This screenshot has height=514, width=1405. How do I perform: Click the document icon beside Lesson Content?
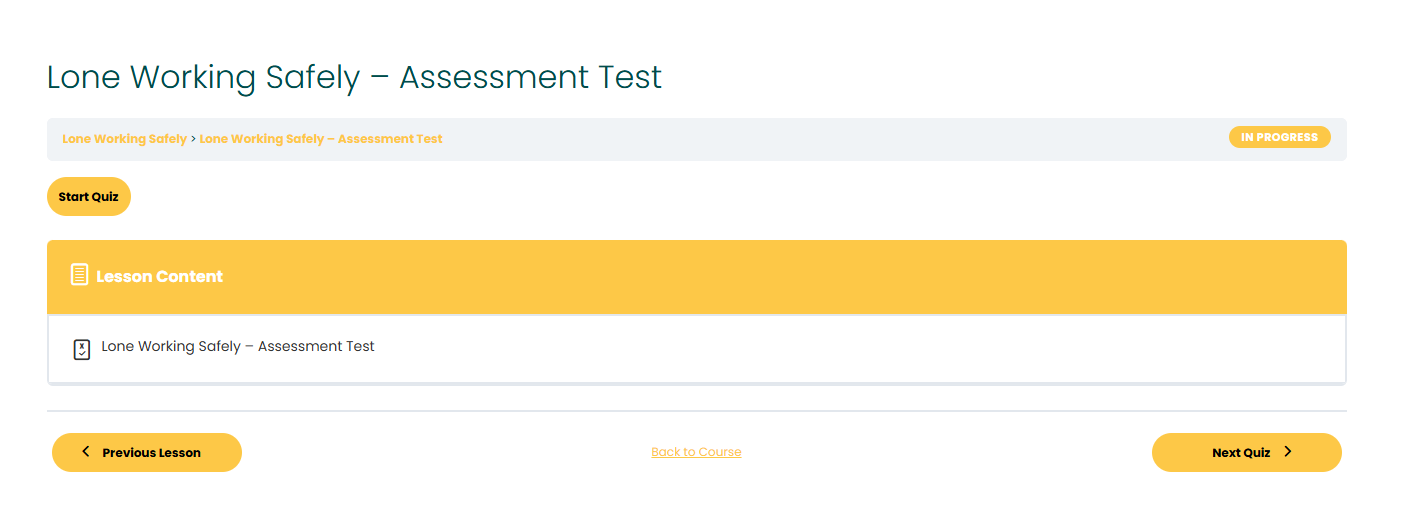(x=79, y=275)
